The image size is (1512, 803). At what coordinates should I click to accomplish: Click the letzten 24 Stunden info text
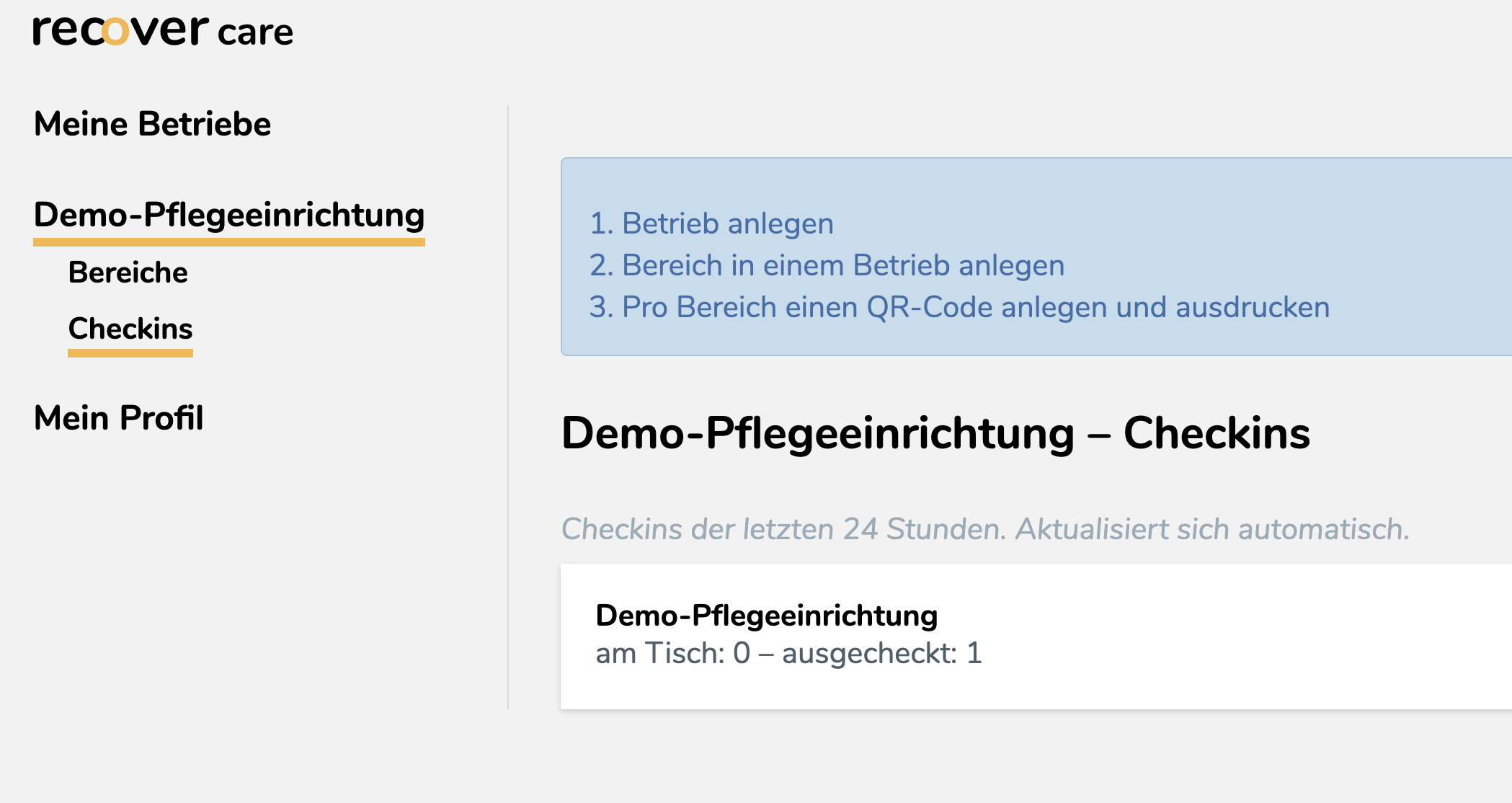tap(984, 528)
